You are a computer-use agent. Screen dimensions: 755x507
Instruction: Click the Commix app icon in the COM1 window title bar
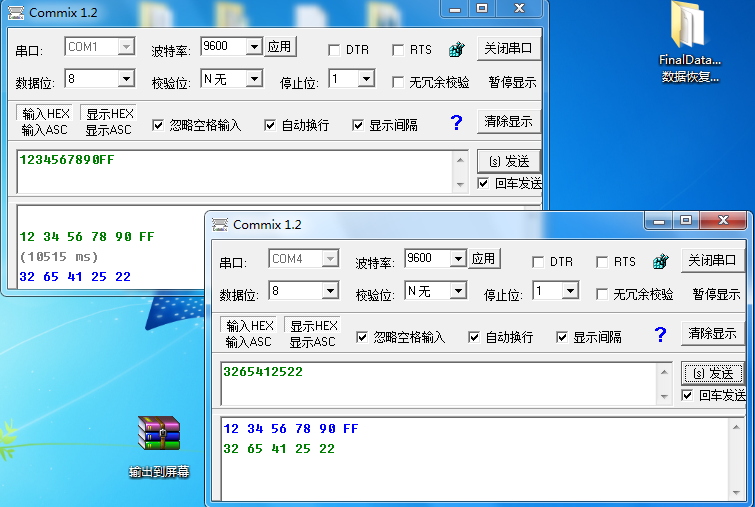click(16, 13)
